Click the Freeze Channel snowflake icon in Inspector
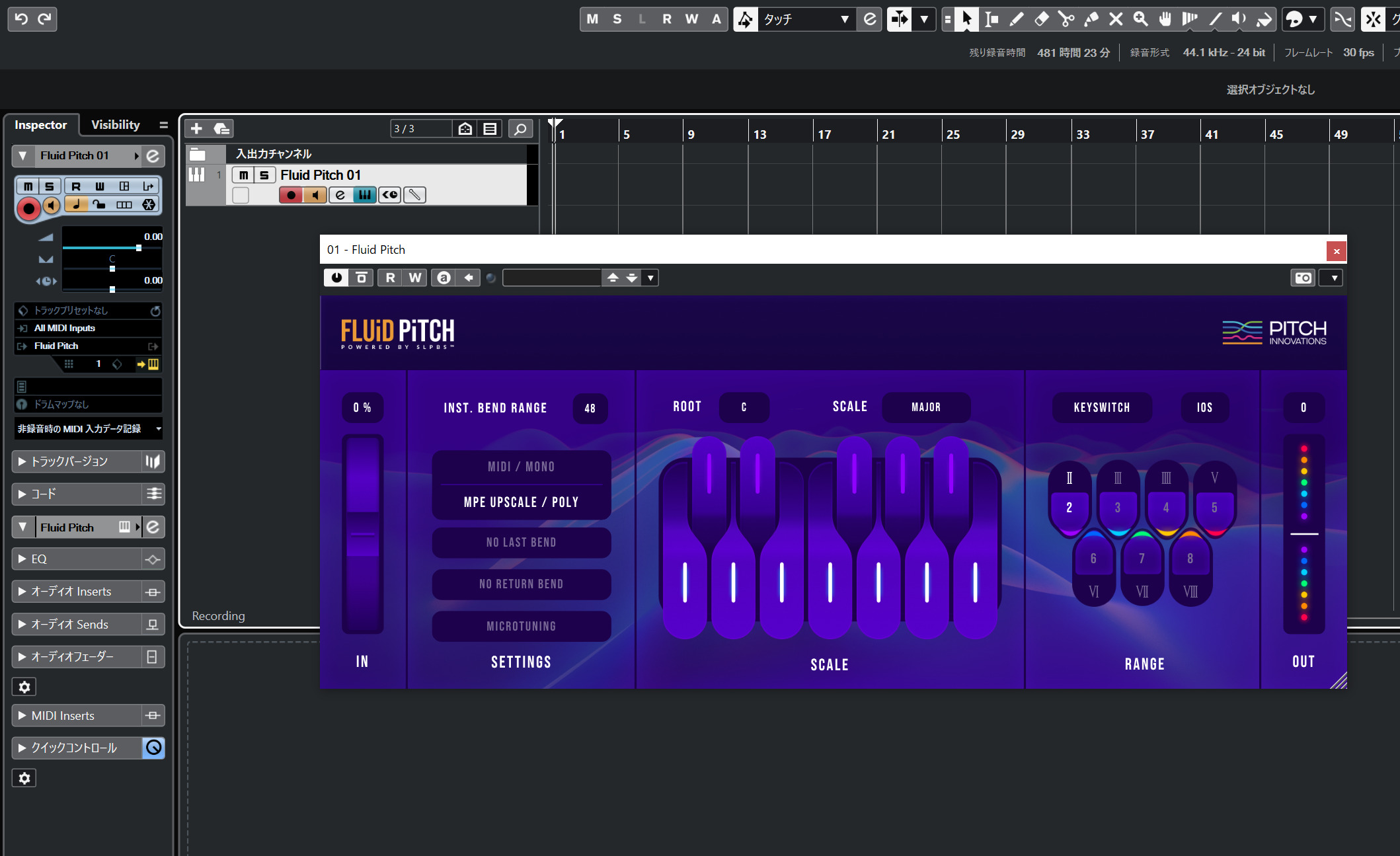1400x856 pixels. point(149,205)
